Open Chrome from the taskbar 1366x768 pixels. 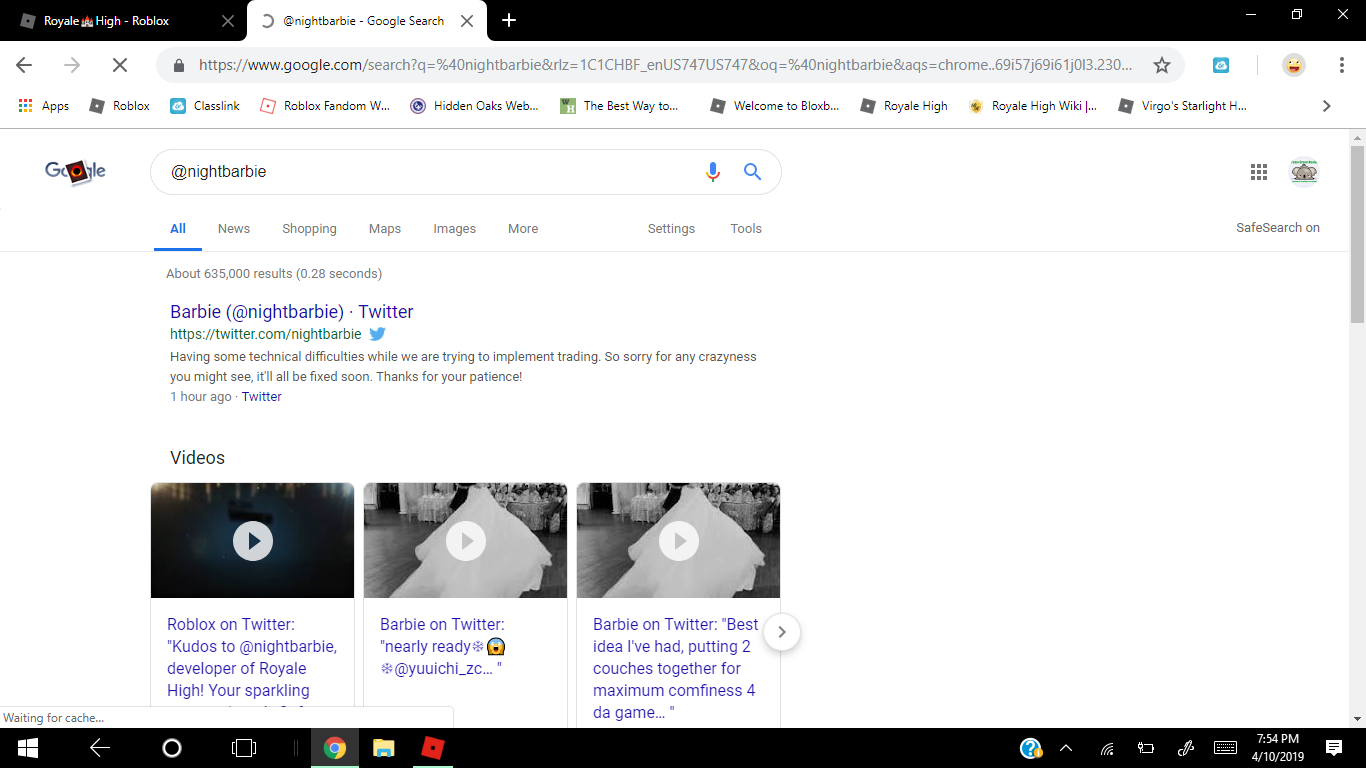tap(335, 748)
